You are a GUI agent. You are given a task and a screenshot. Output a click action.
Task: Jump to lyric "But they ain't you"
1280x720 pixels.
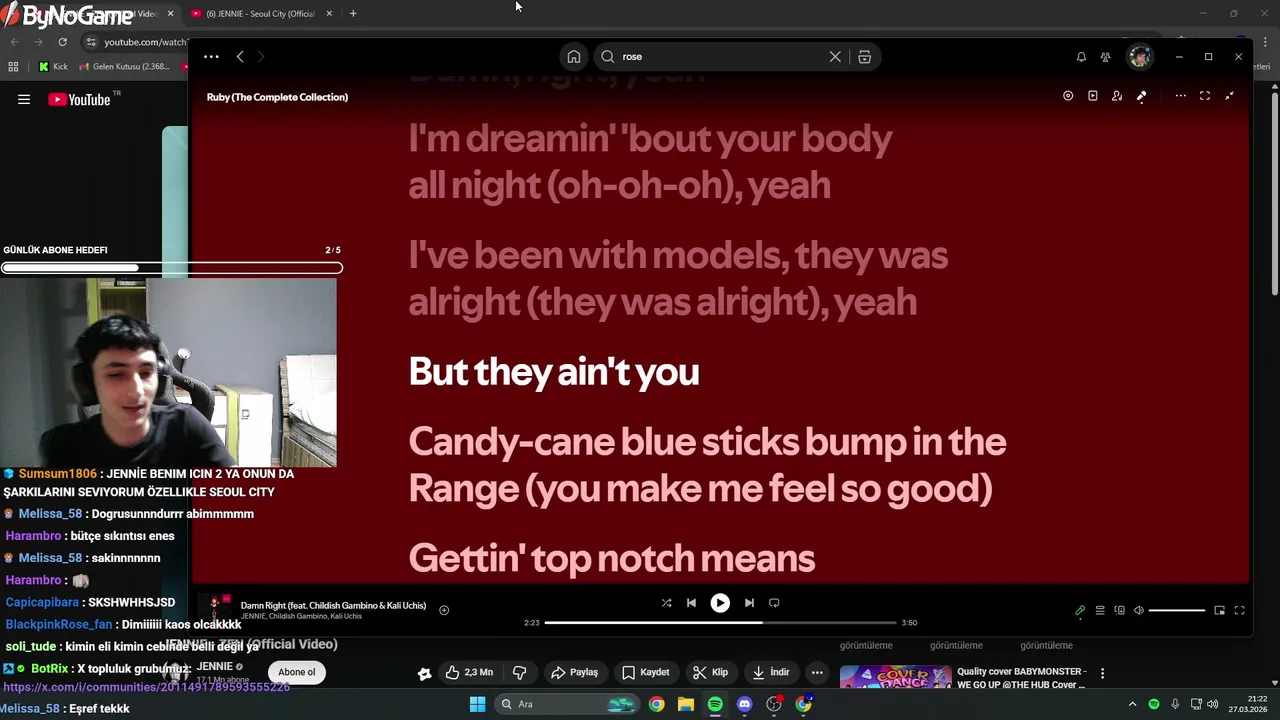point(554,372)
